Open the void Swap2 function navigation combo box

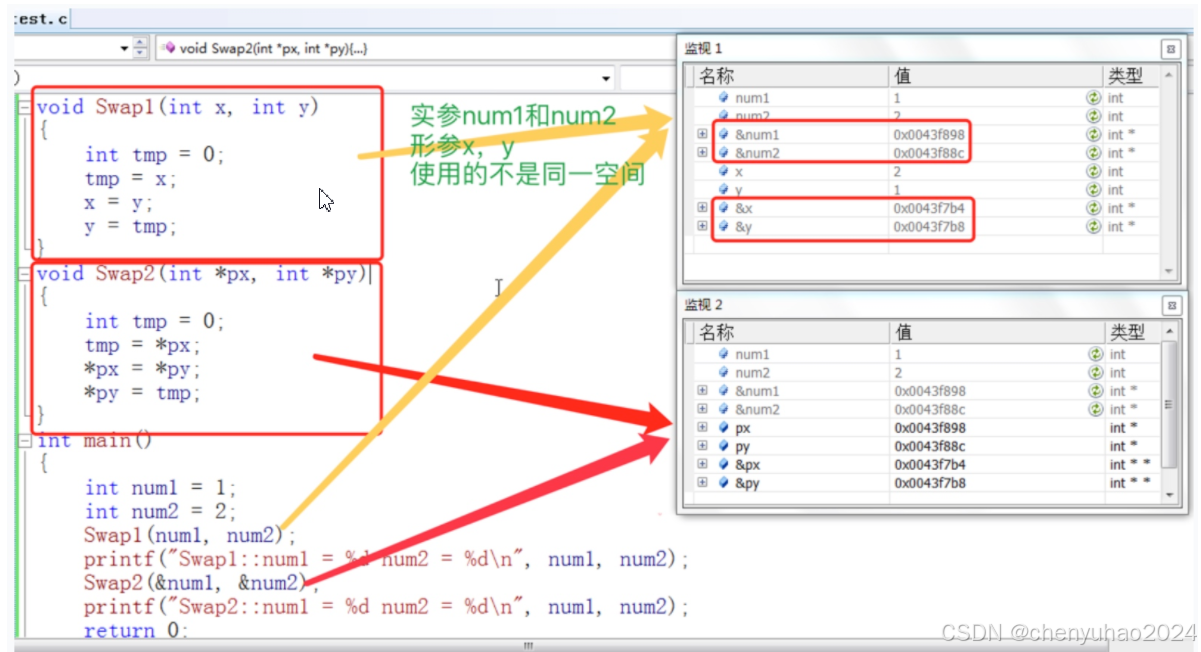(x=415, y=48)
